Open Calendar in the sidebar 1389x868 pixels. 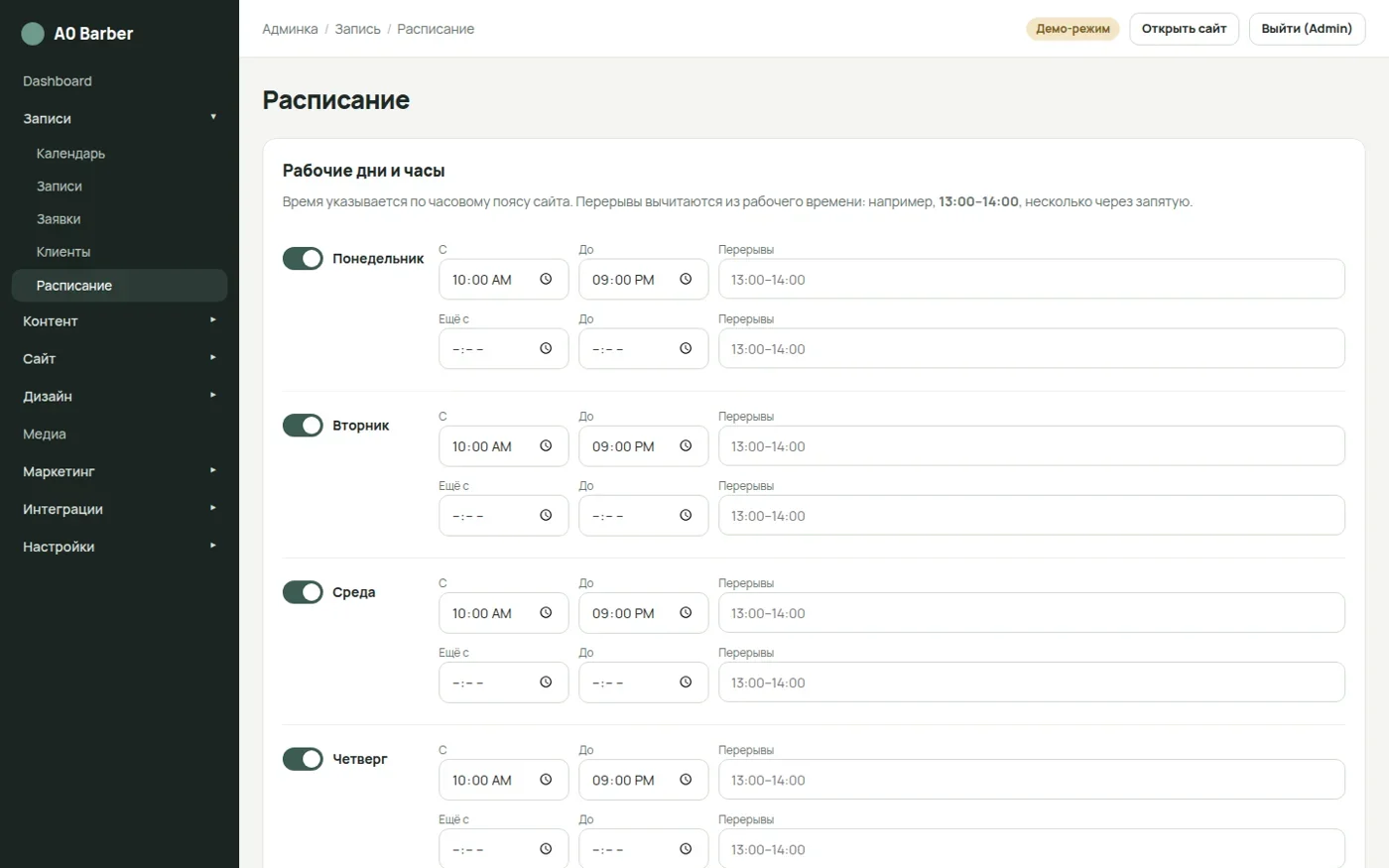[70, 154]
